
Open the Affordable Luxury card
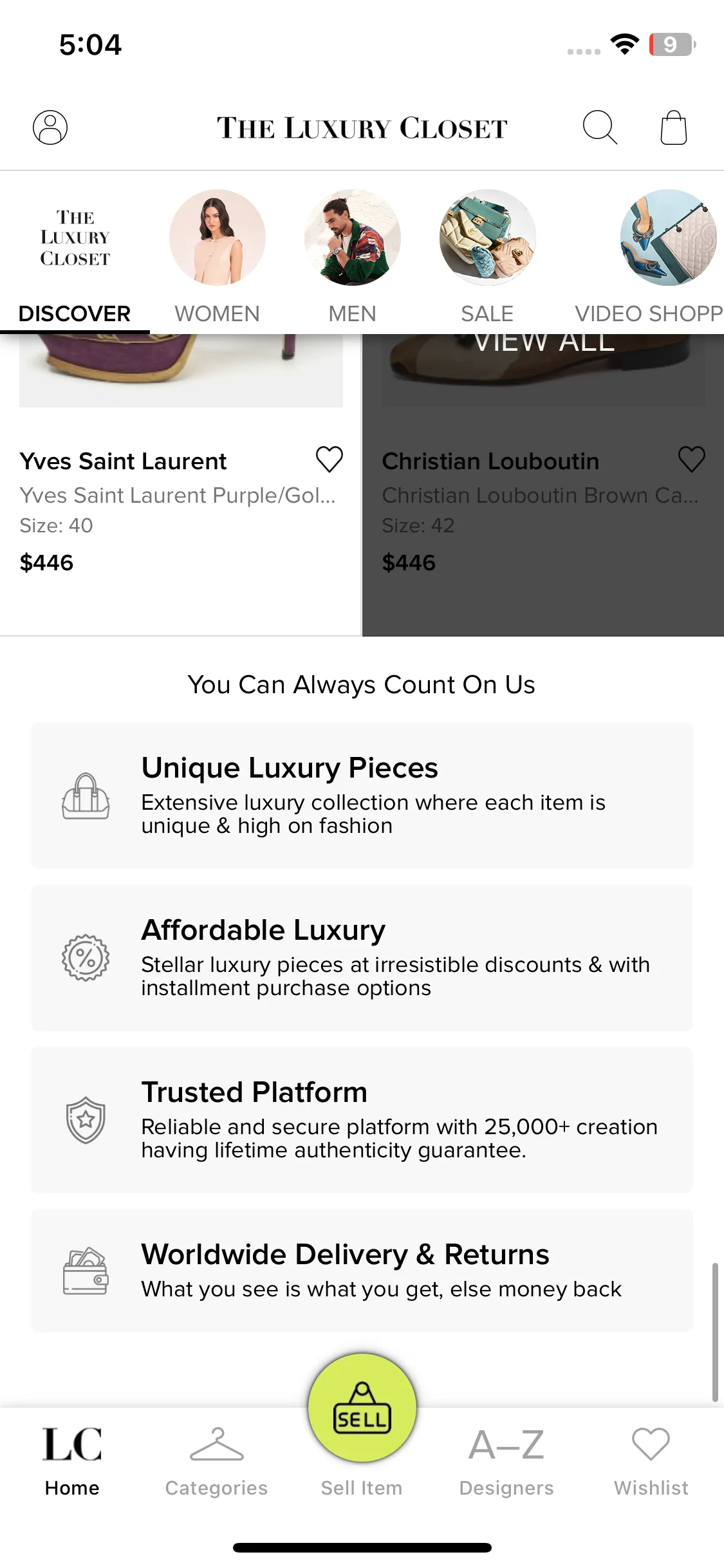(362, 958)
